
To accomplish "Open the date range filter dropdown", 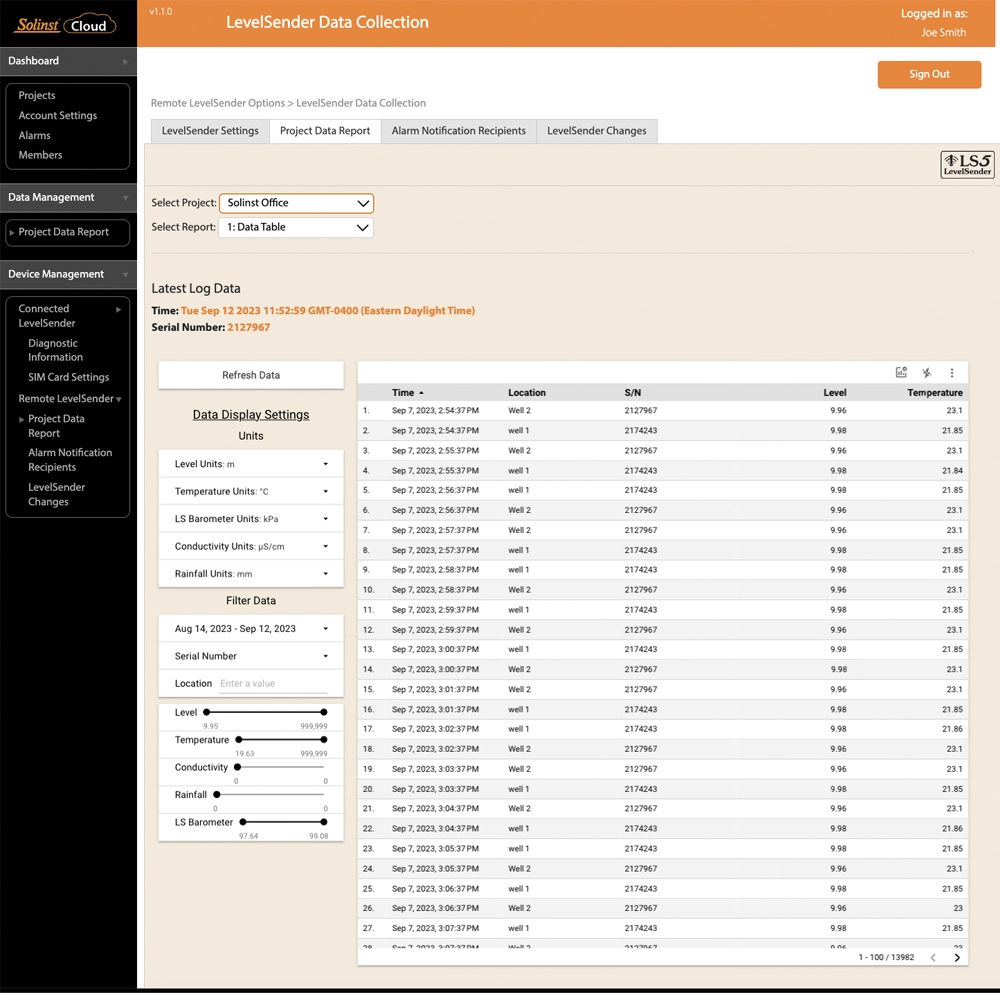I will (x=250, y=628).
